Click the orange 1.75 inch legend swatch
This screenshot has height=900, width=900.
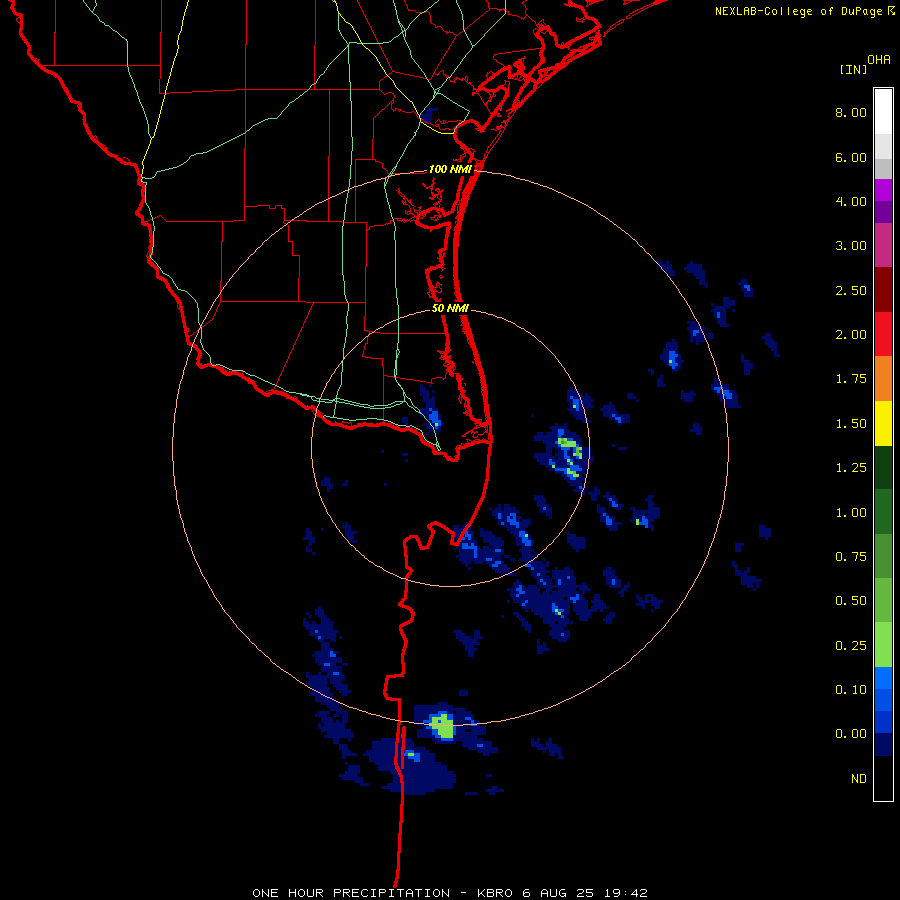883,378
